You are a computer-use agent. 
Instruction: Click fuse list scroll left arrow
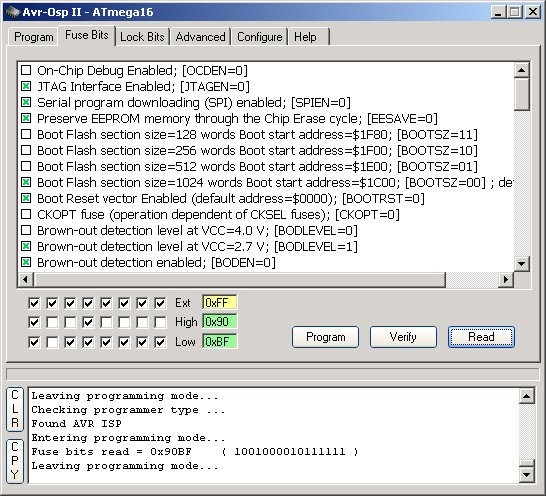click(x=25, y=279)
